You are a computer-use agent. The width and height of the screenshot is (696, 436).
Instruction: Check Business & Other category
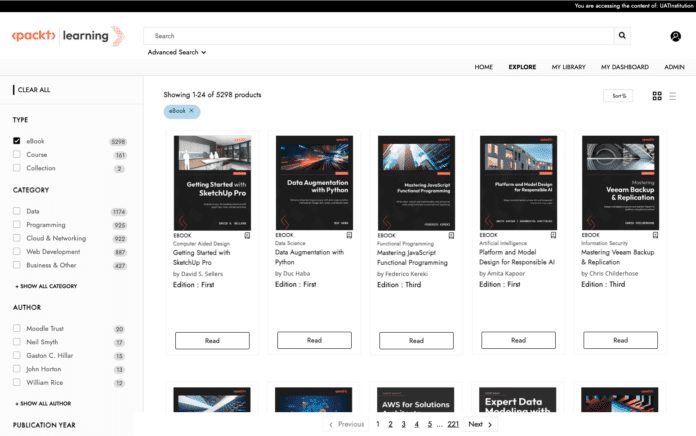click(x=17, y=265)
